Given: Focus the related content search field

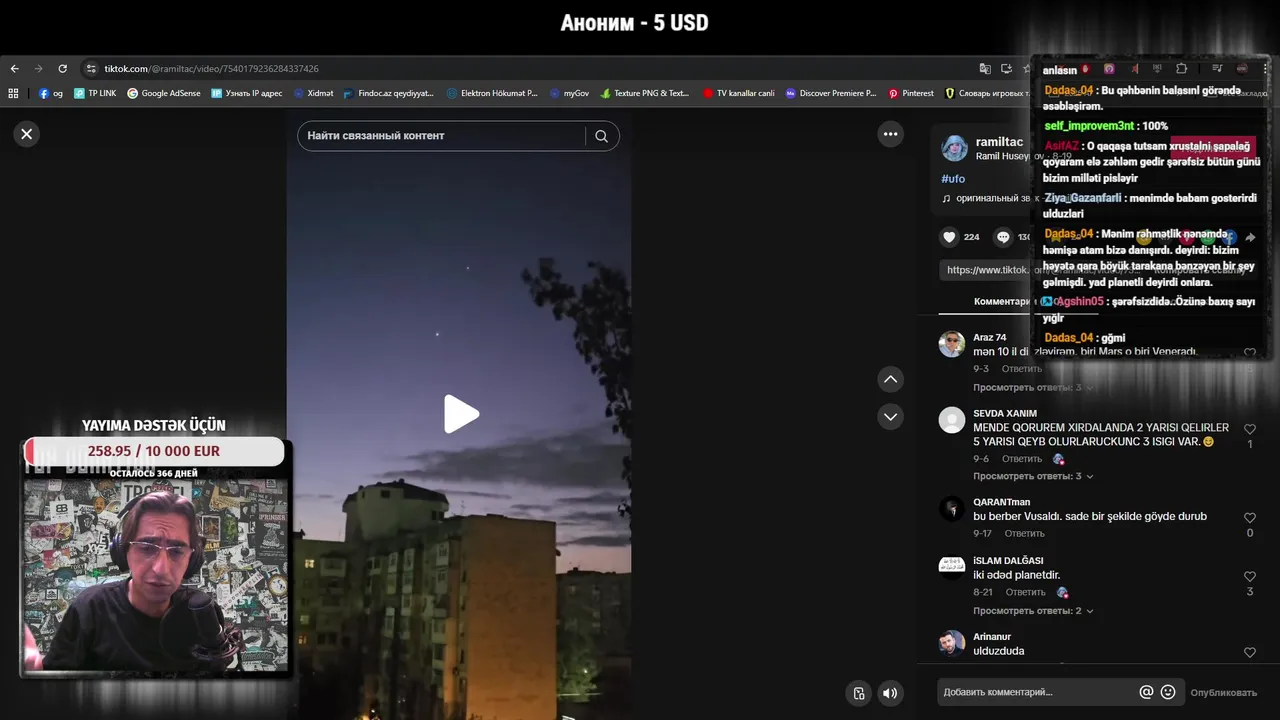Looking at the screenshot, I should tap(440, 136).
